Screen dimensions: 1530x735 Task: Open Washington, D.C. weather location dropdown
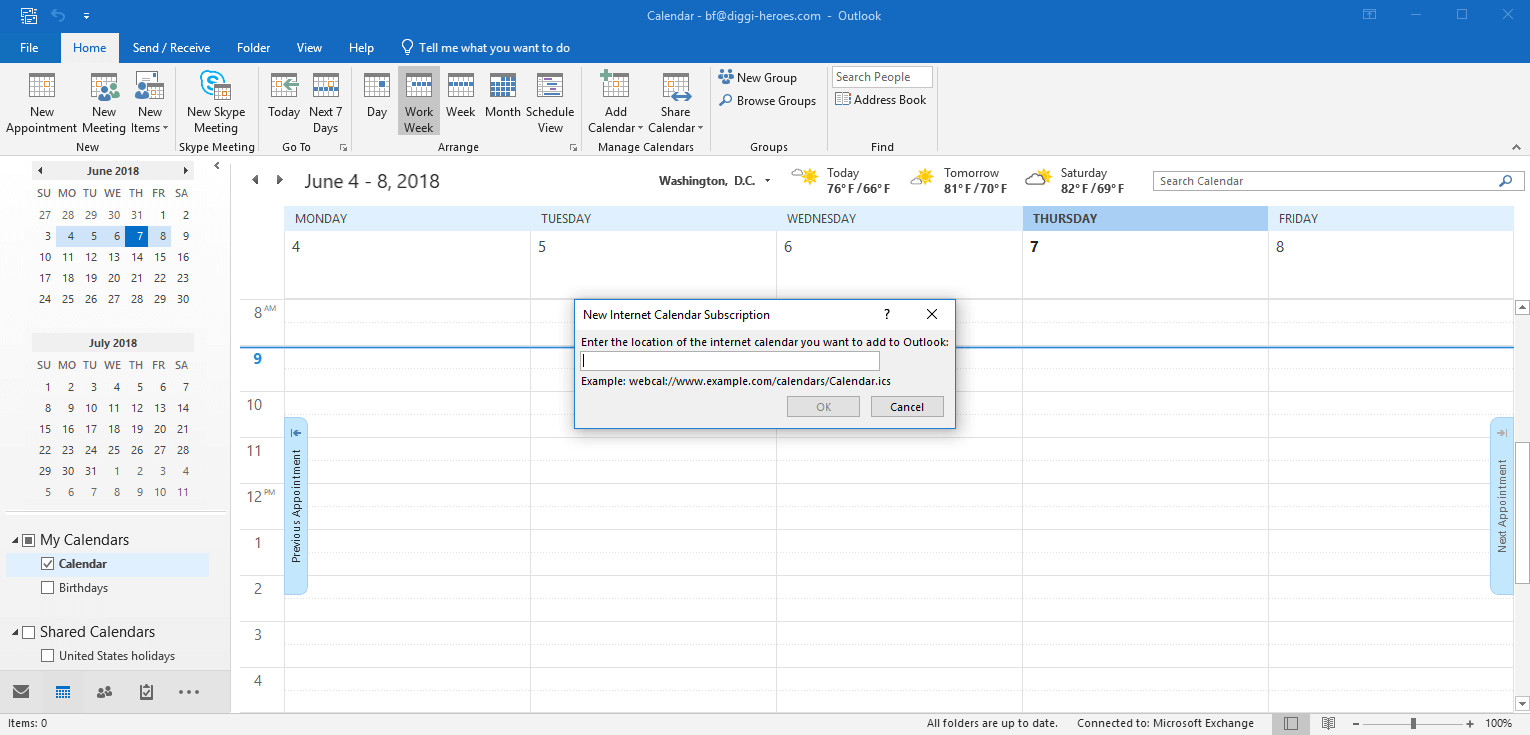pos(767,181)
